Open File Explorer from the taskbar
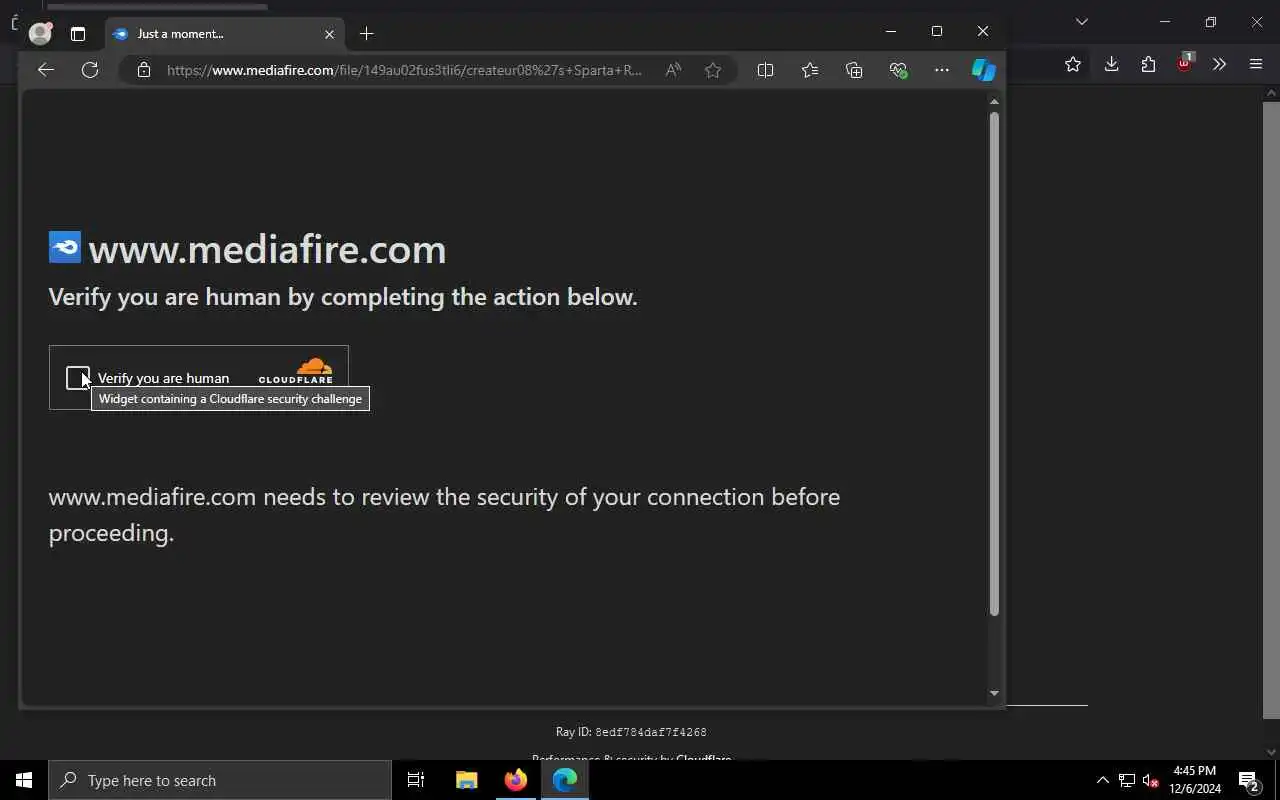Viewport: 1280px width, 800px height. [x=466, y=780]
